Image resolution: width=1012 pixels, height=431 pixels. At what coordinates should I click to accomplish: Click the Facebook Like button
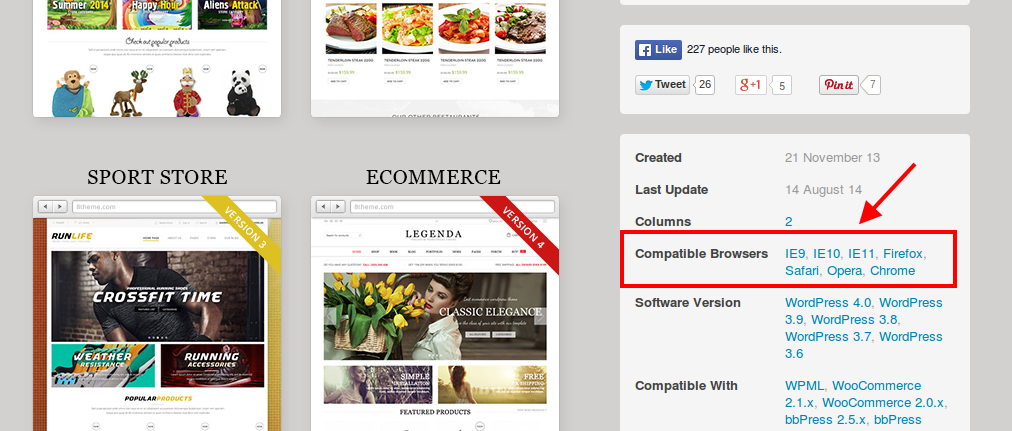[658, 50]
